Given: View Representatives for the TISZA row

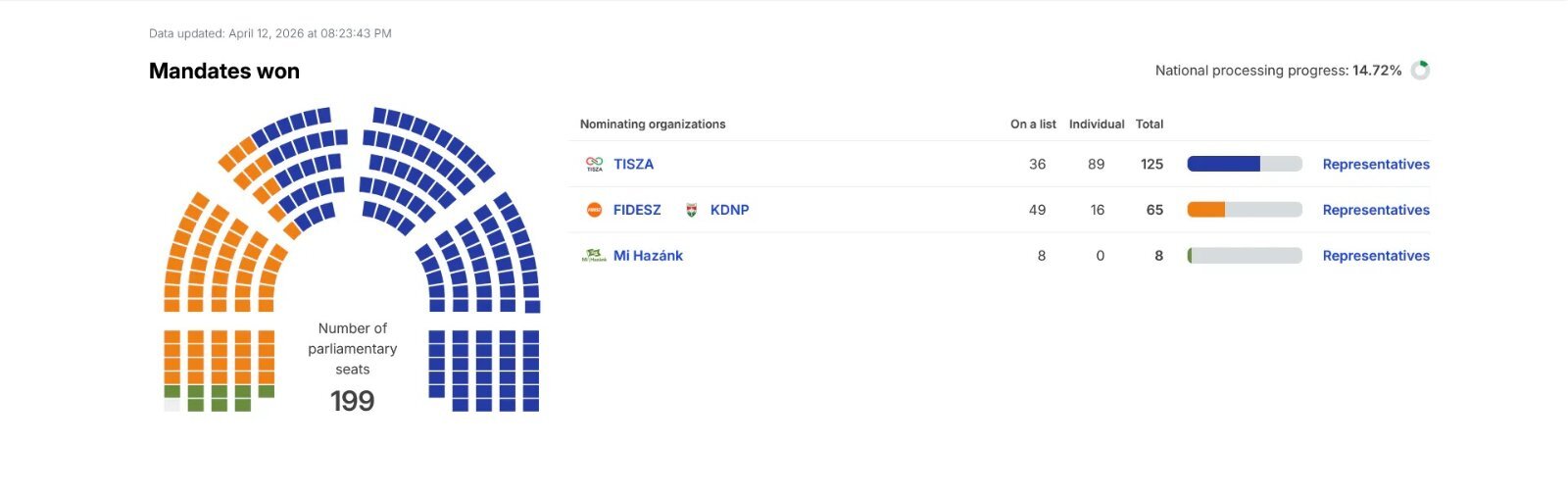Looking at the screenshot, I should pos(1376,165).
